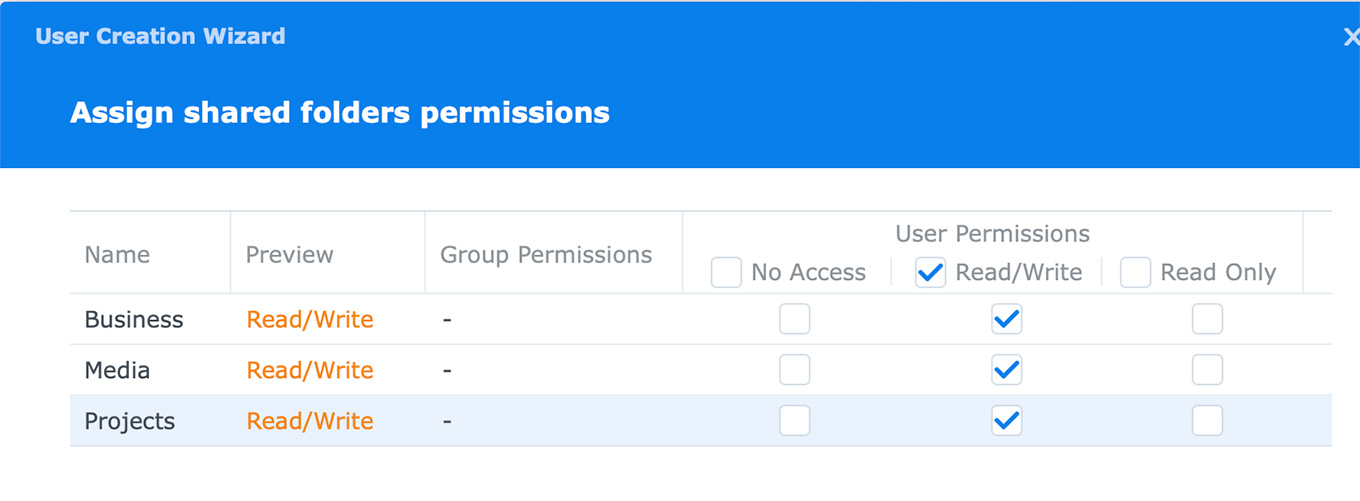Set Media folder to No Access

coord(795,370)
